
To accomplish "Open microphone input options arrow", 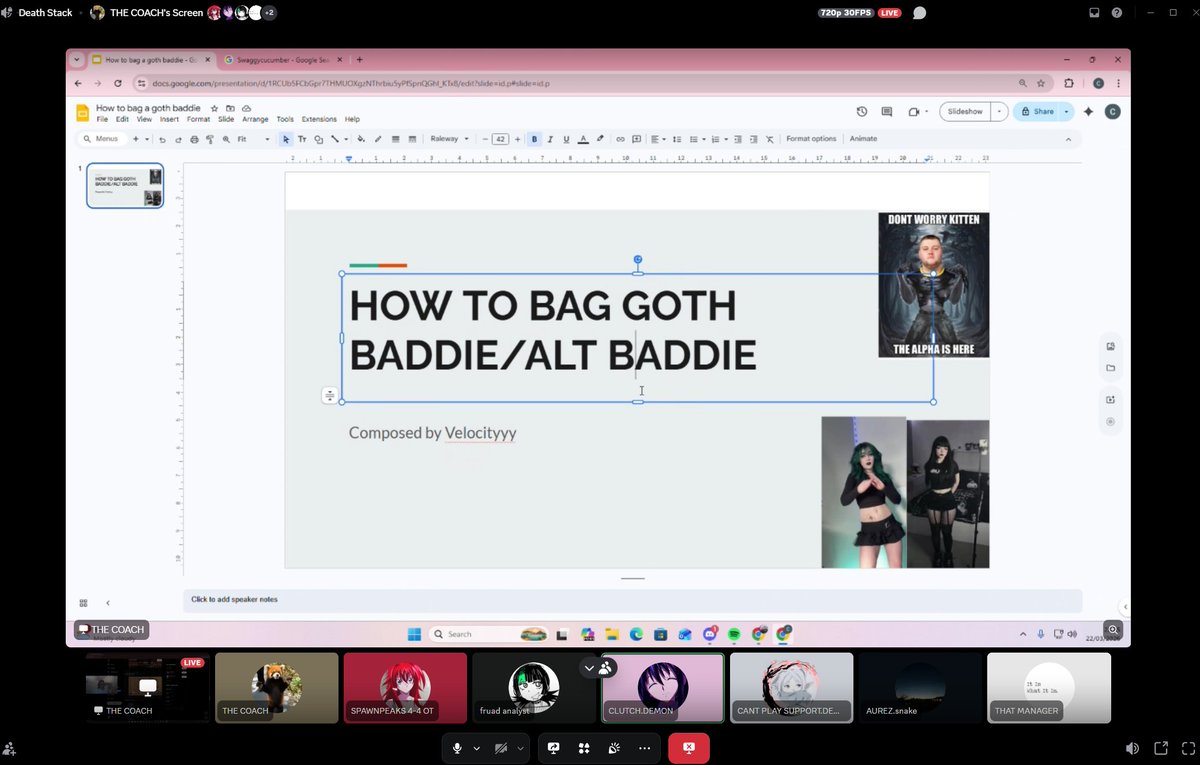I will coord(476,748).
